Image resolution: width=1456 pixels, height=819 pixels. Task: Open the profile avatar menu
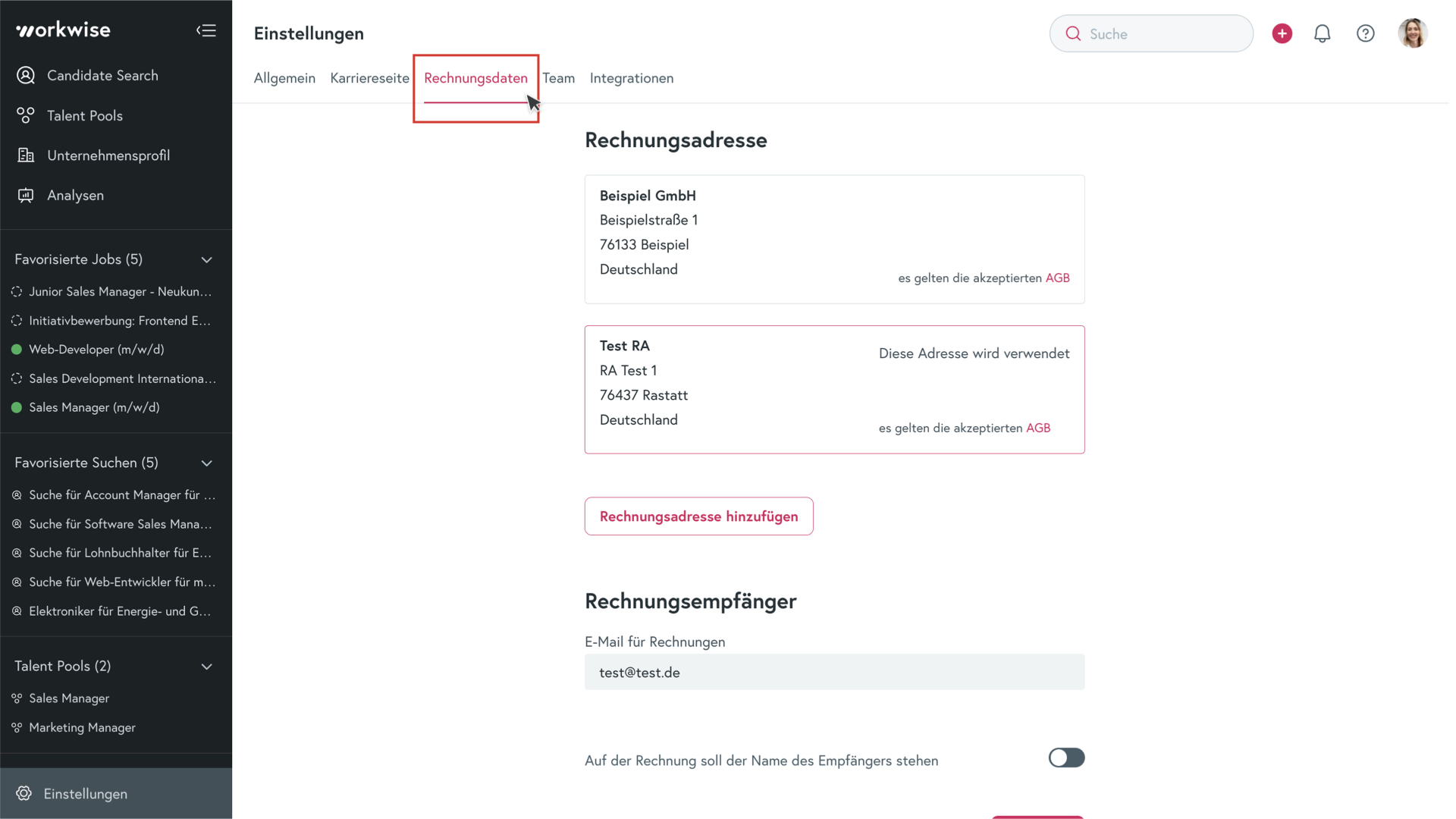(x=1414, y=33)
